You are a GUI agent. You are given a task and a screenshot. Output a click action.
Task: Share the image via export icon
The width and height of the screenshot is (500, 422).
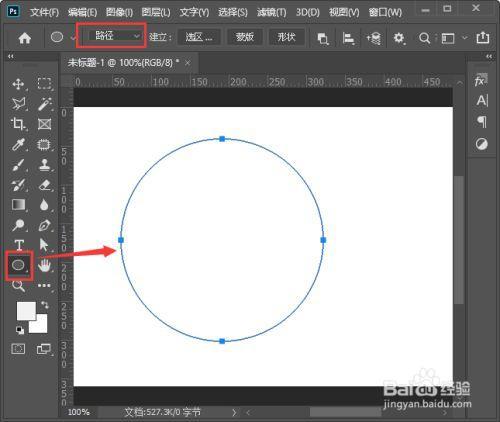point(483,38)
